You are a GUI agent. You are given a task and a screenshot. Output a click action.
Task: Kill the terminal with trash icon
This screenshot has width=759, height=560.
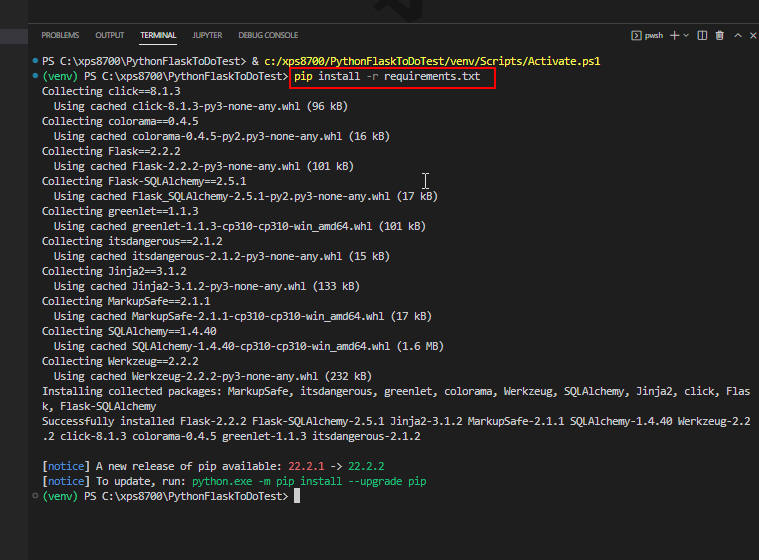pos(720,35)
